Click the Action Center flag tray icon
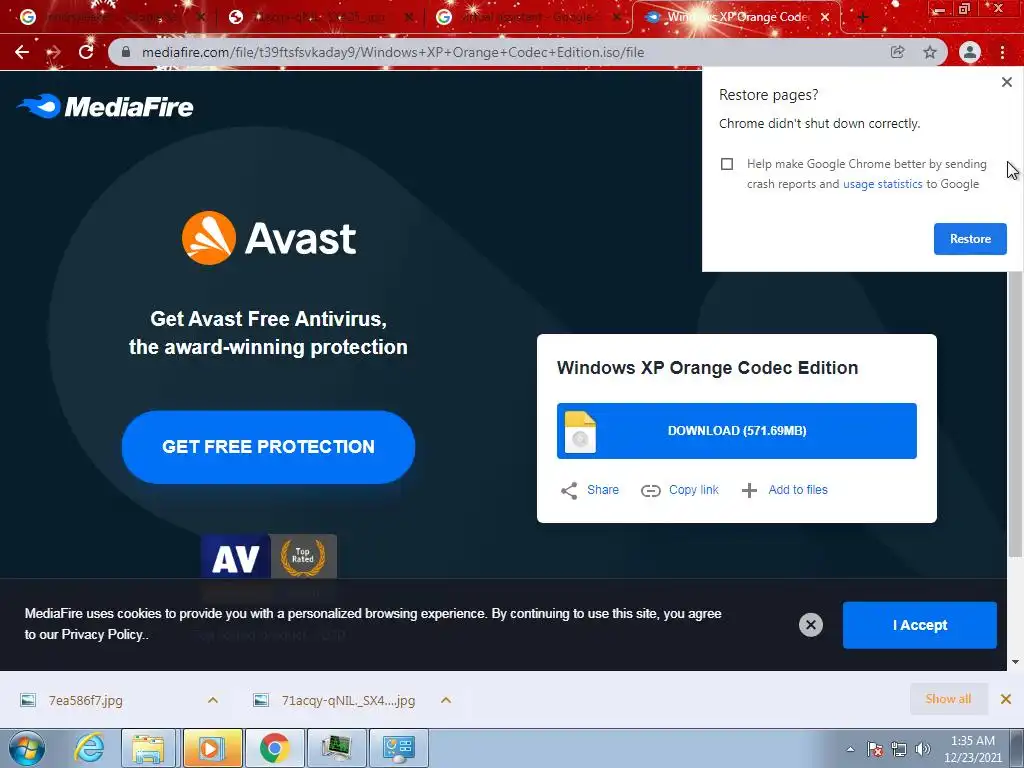Screen dimensions: 1024x768 [x=875, y=749]
